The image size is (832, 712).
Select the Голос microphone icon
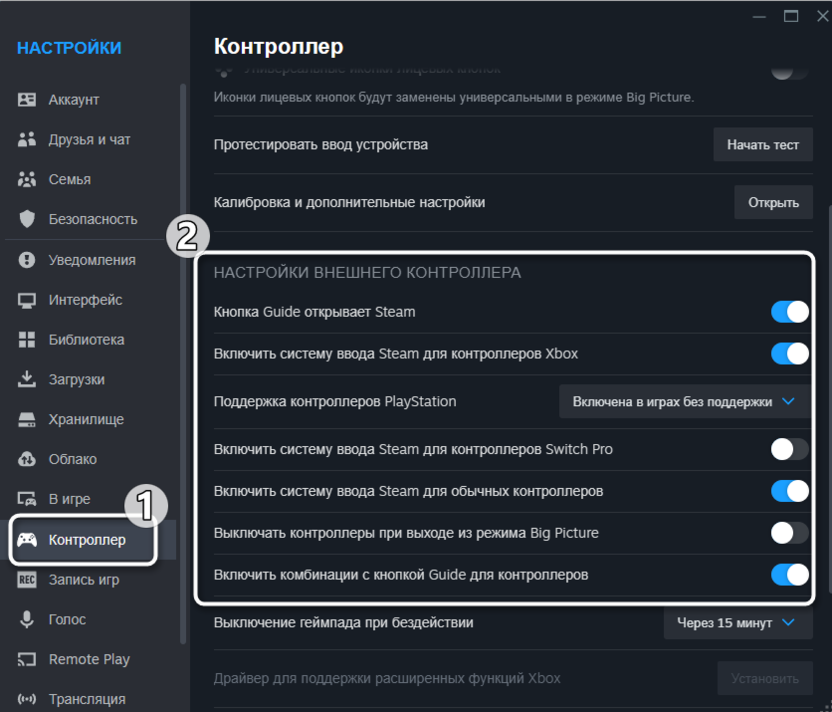pos(27,620)
